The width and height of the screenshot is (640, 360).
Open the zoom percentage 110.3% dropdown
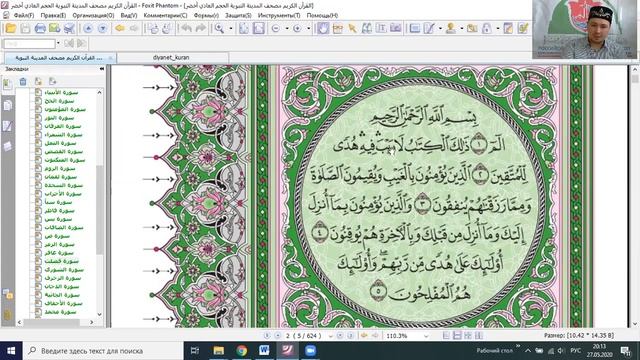pos(426,336)
